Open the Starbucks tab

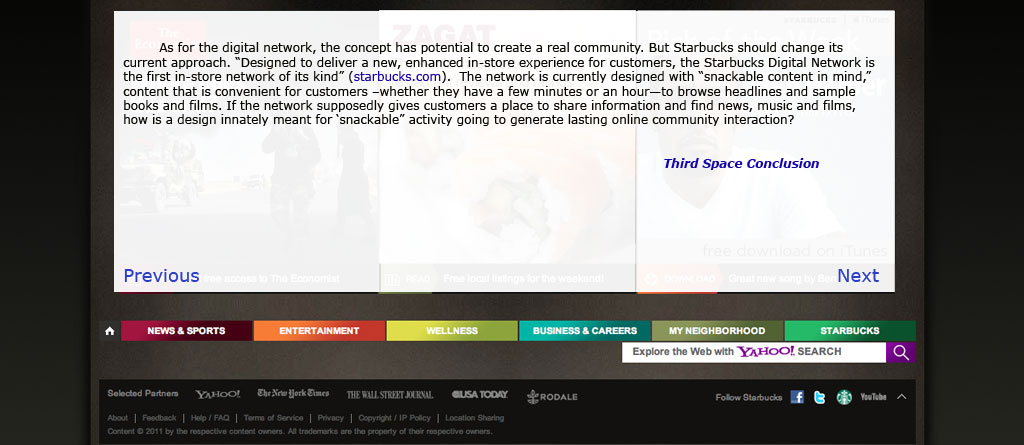pos(850,331)
